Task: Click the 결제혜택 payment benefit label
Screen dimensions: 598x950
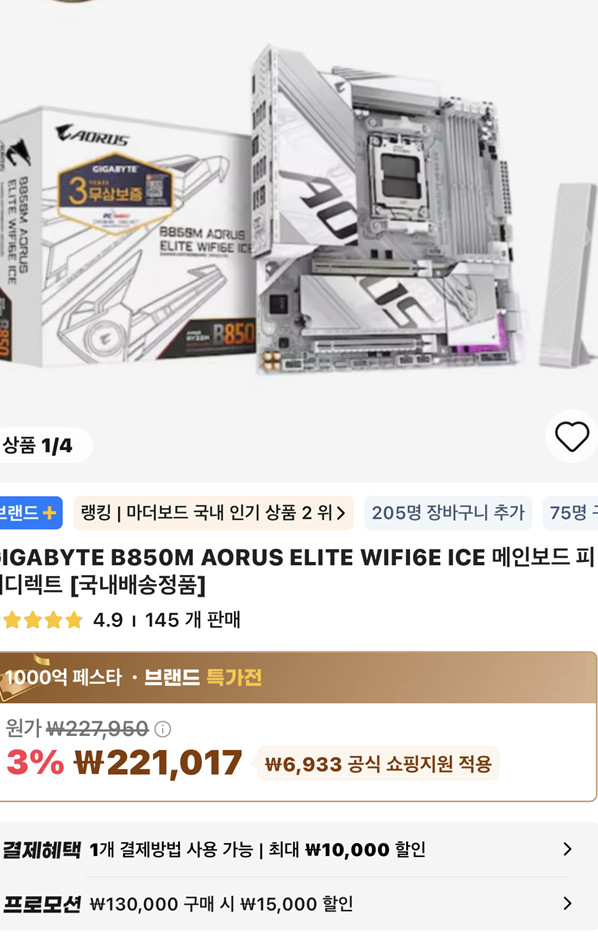Action: coord(41,849)
